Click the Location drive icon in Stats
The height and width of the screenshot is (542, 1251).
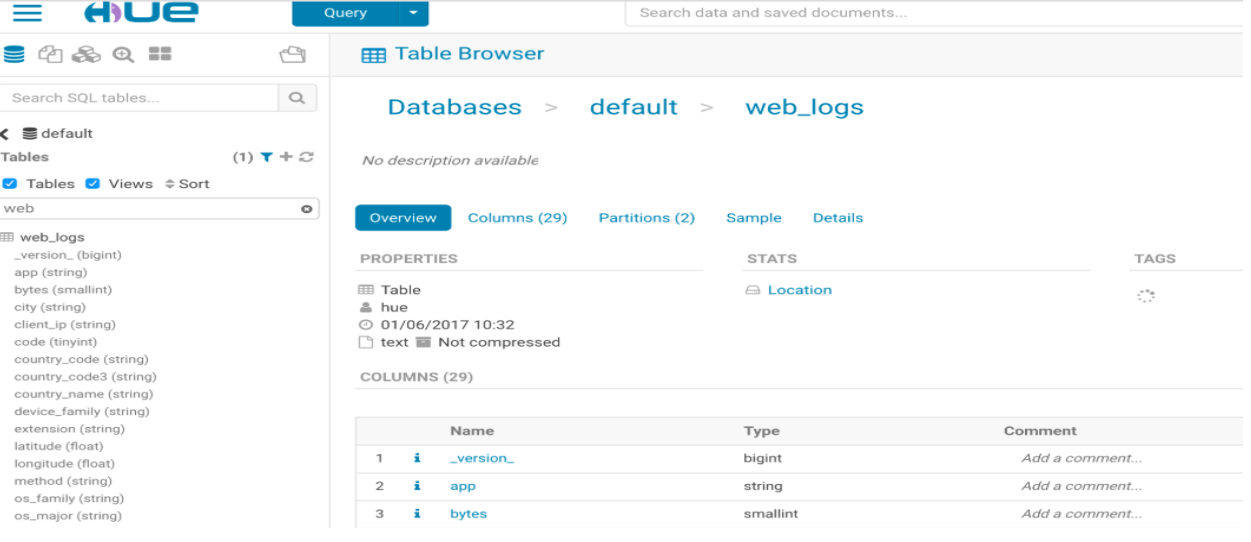point(753,290)
